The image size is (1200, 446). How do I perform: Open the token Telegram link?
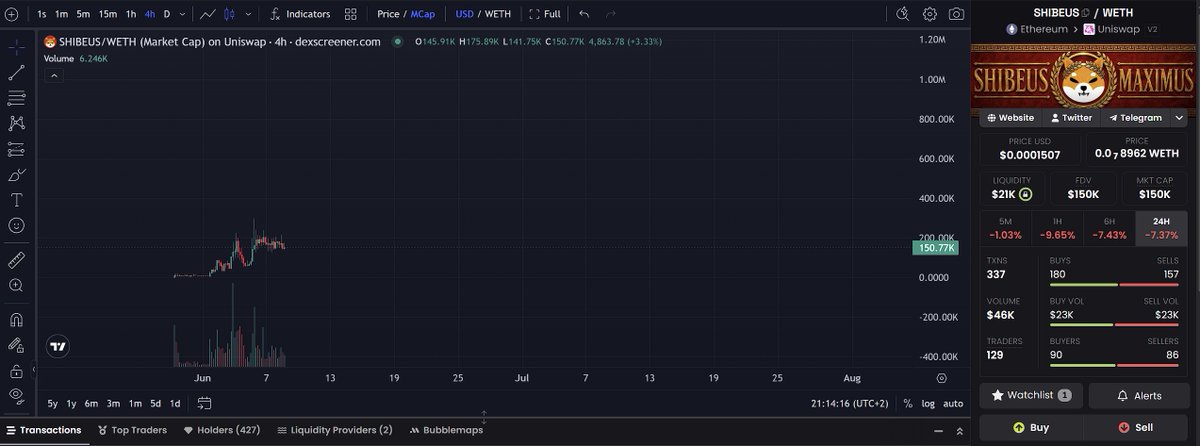point(1135,118)
